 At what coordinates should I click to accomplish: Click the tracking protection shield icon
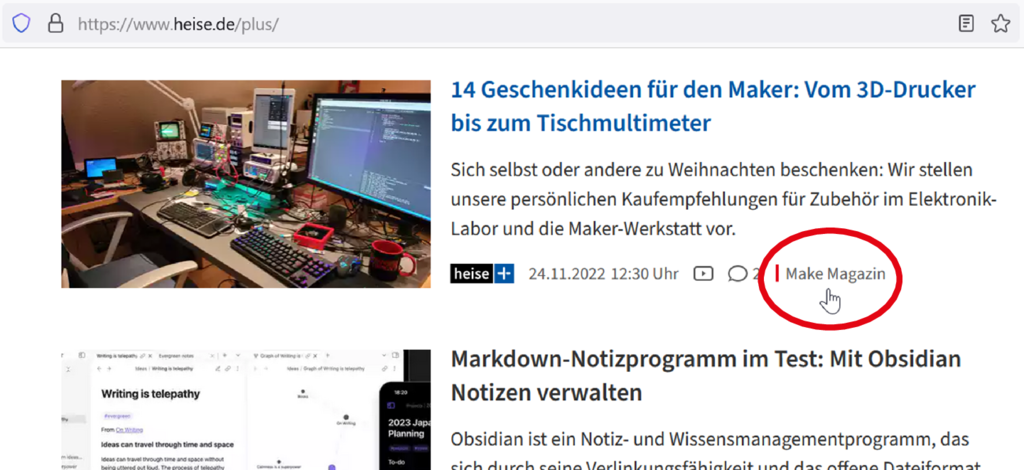tap(22, 24)
